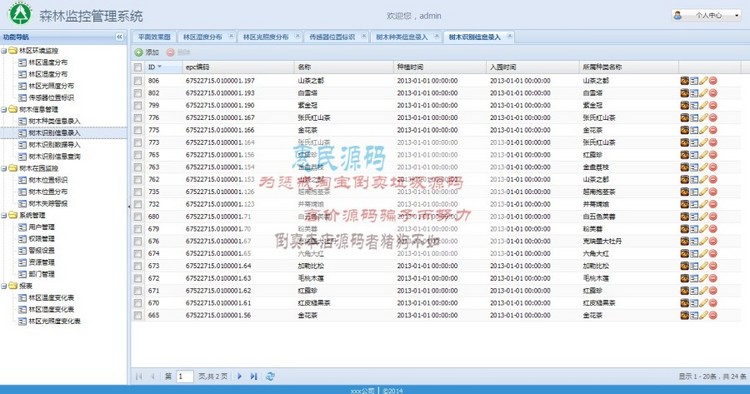Close the 树木识别信息录入 tab
The width and height of the screenshot is (750, 394).
tap(509, 36)
